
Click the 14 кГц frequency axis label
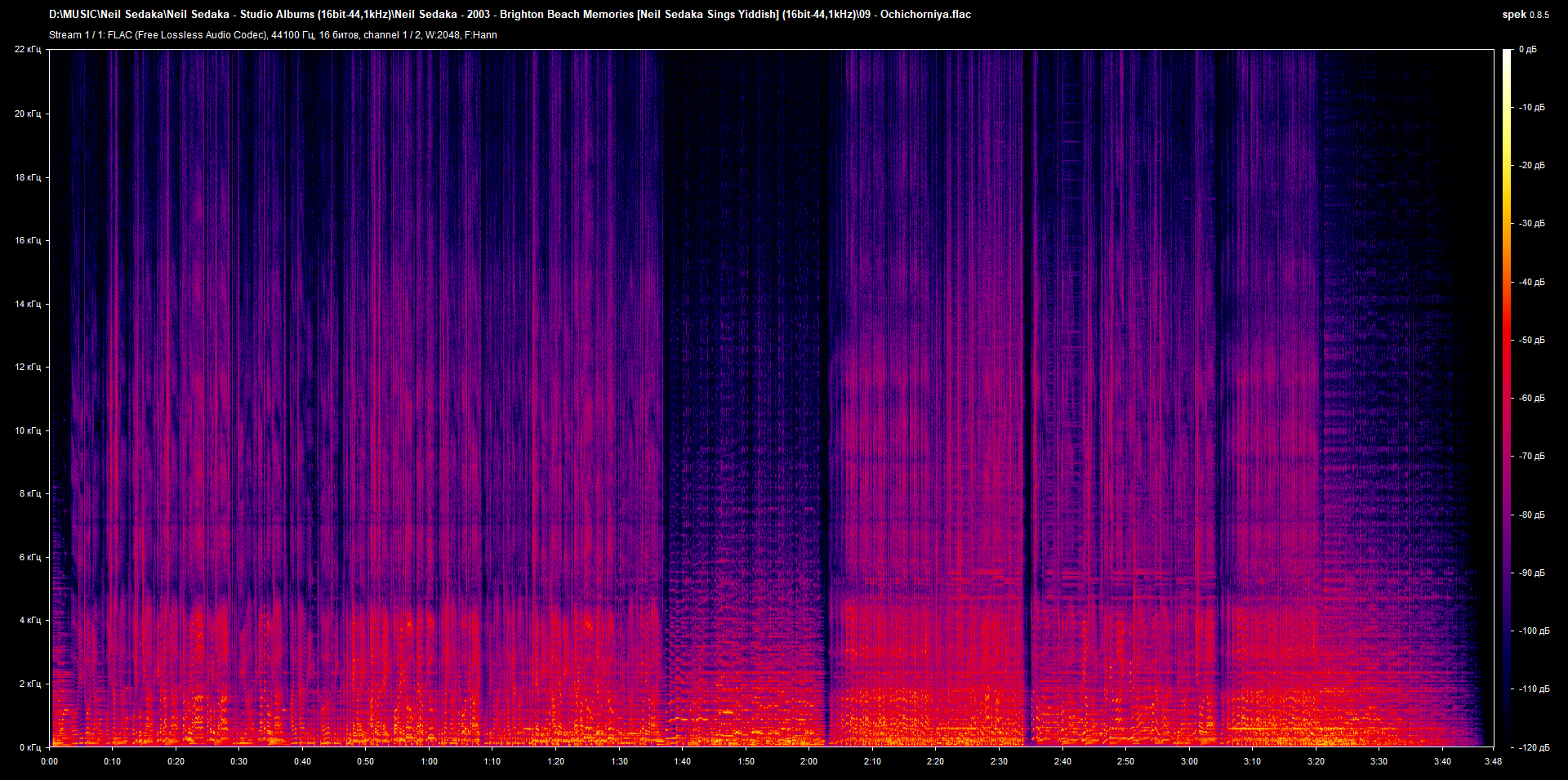pos(28,304)
